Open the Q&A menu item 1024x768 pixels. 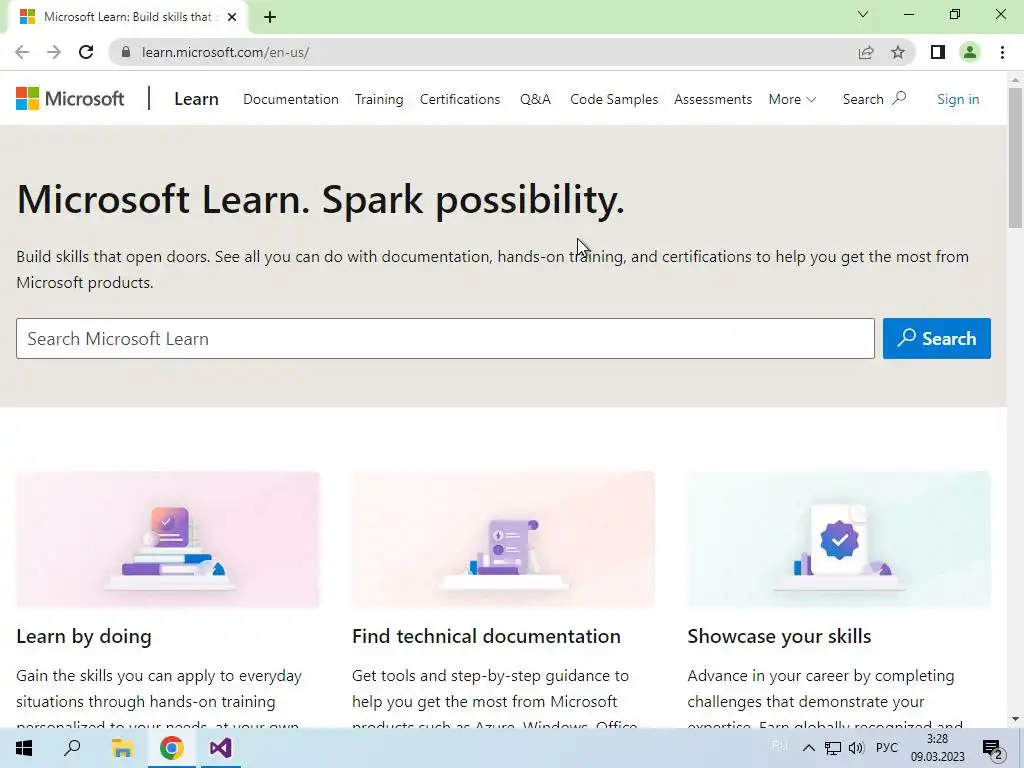[536, 99]
